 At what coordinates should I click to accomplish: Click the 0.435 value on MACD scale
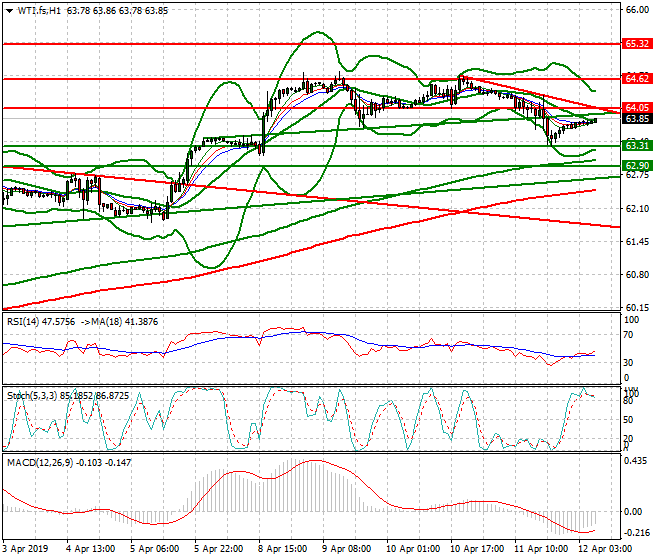pyautogui.click(x=637, y=460)
